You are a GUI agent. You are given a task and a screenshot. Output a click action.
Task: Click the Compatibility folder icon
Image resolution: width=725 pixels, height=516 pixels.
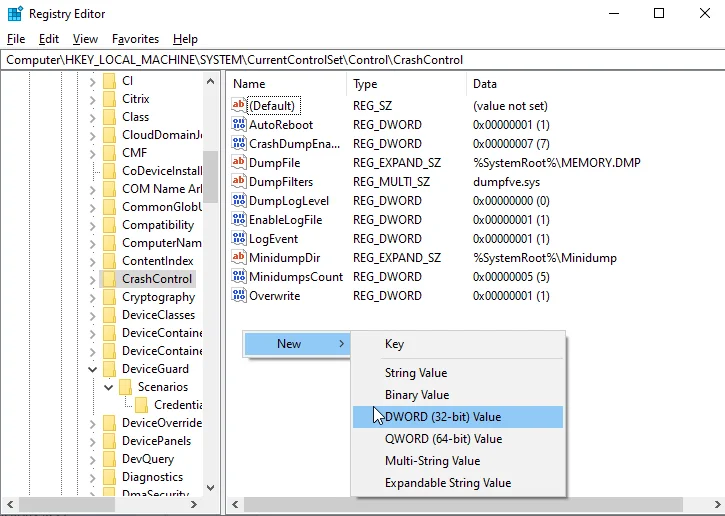click(x=110, y=225)
